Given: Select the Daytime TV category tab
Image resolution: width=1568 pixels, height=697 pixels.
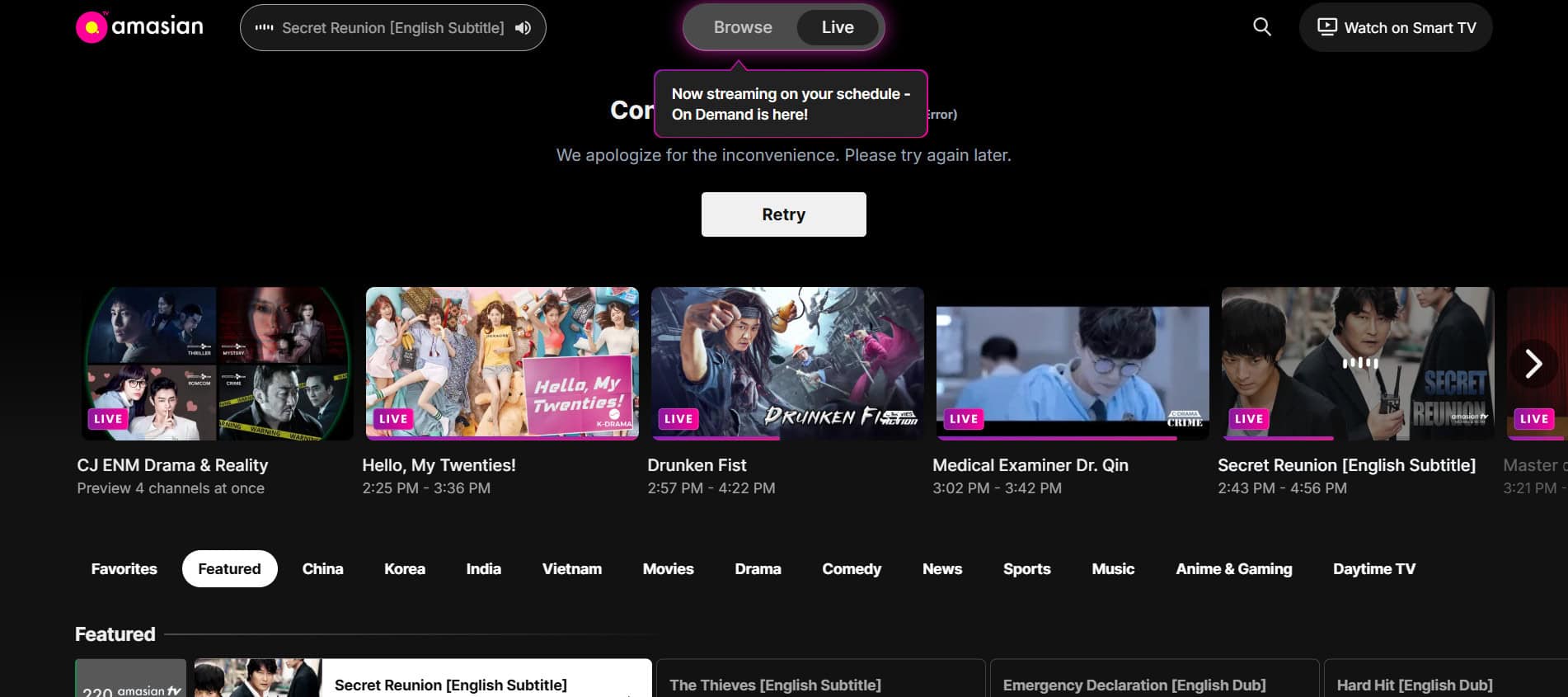Looking at the screenshot, I should click(x=1374, y=569).
